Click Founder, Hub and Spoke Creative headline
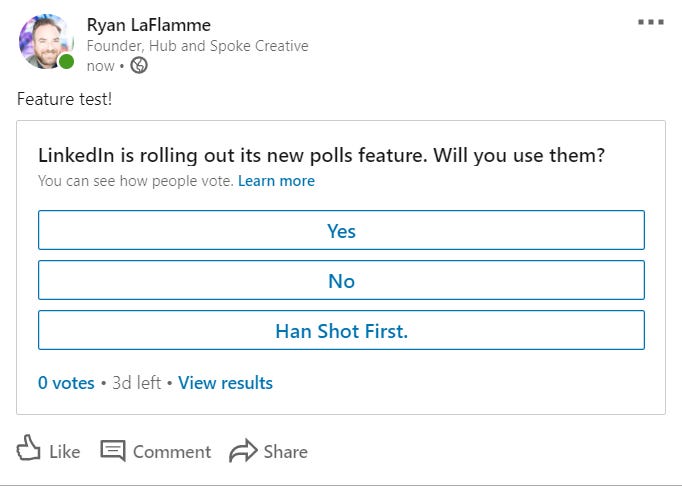682x486 pixels. pyautogui.click(x=197, y=46)
